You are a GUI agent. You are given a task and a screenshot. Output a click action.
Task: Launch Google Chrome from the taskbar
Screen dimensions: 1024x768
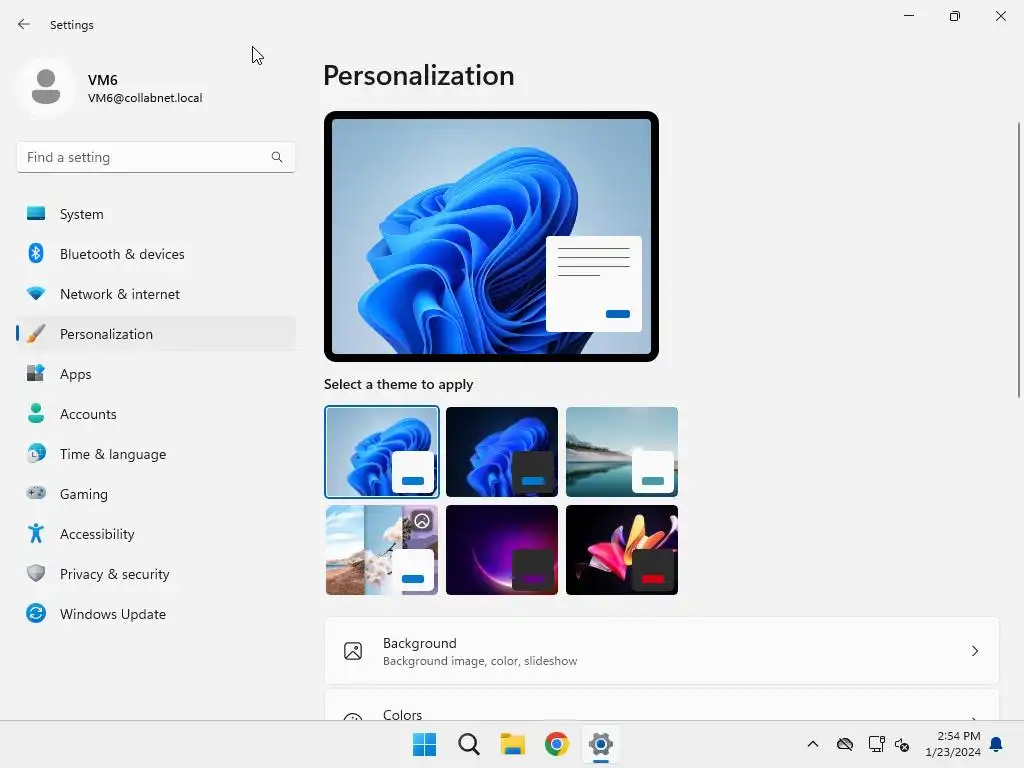pos(556,744)
